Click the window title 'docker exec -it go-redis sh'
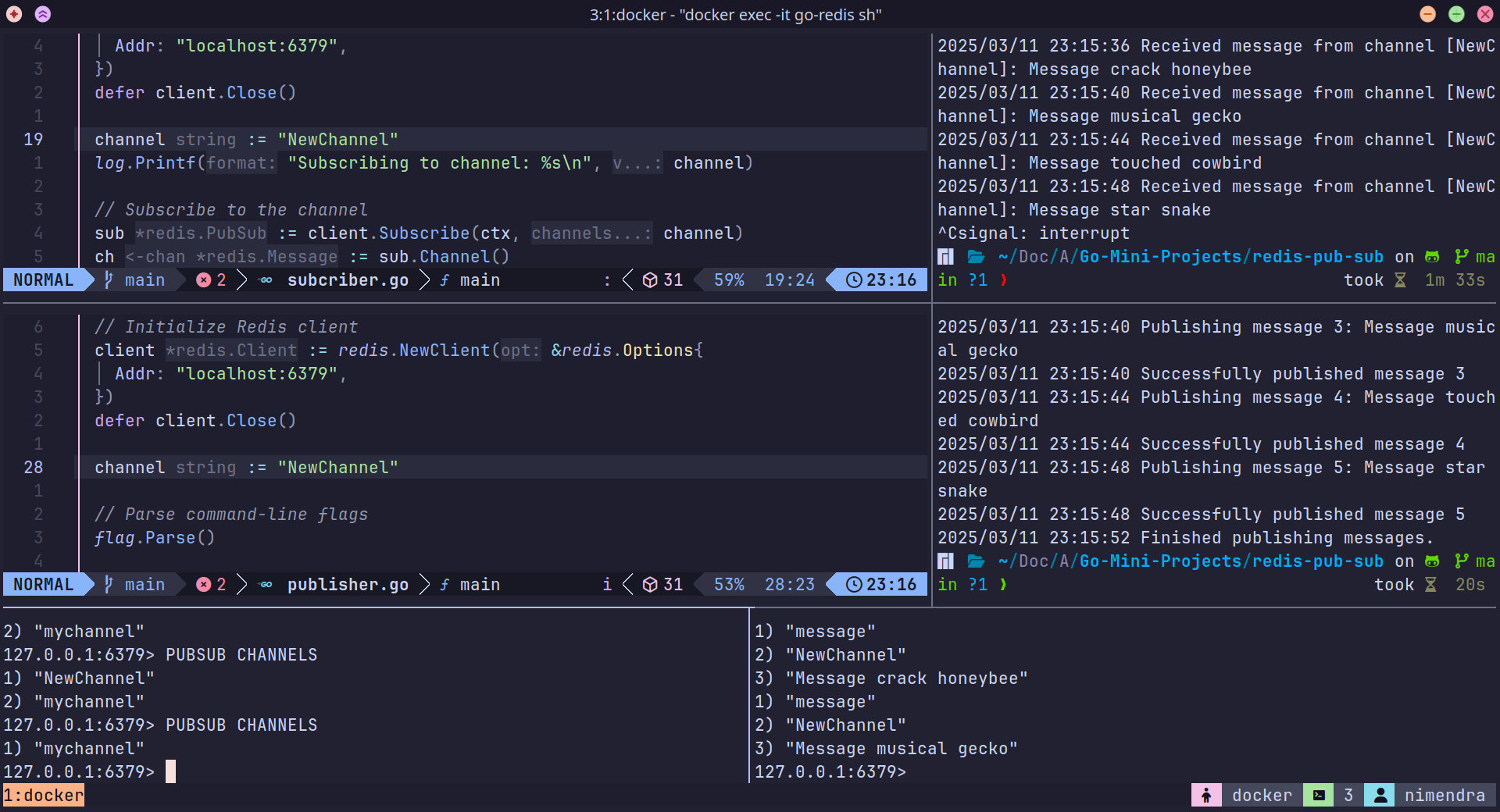 point(781,14)
